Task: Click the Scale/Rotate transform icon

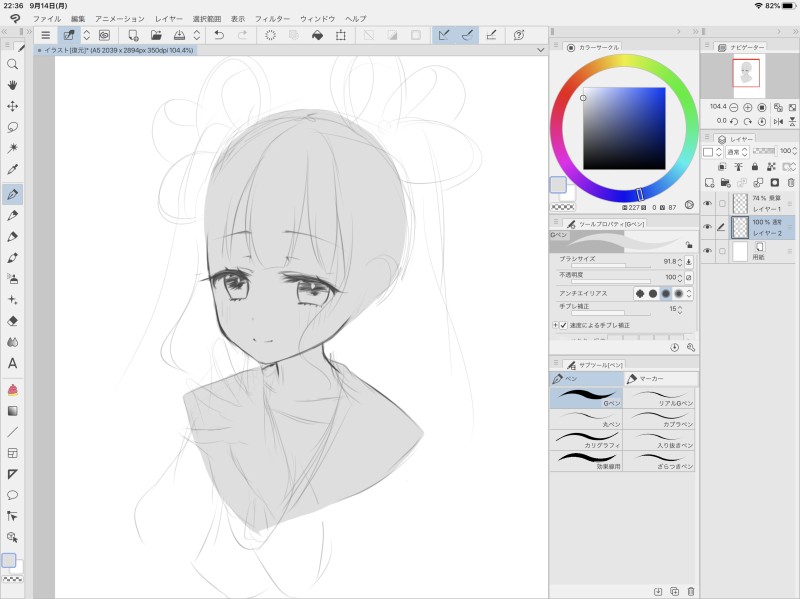Action: 340,35
